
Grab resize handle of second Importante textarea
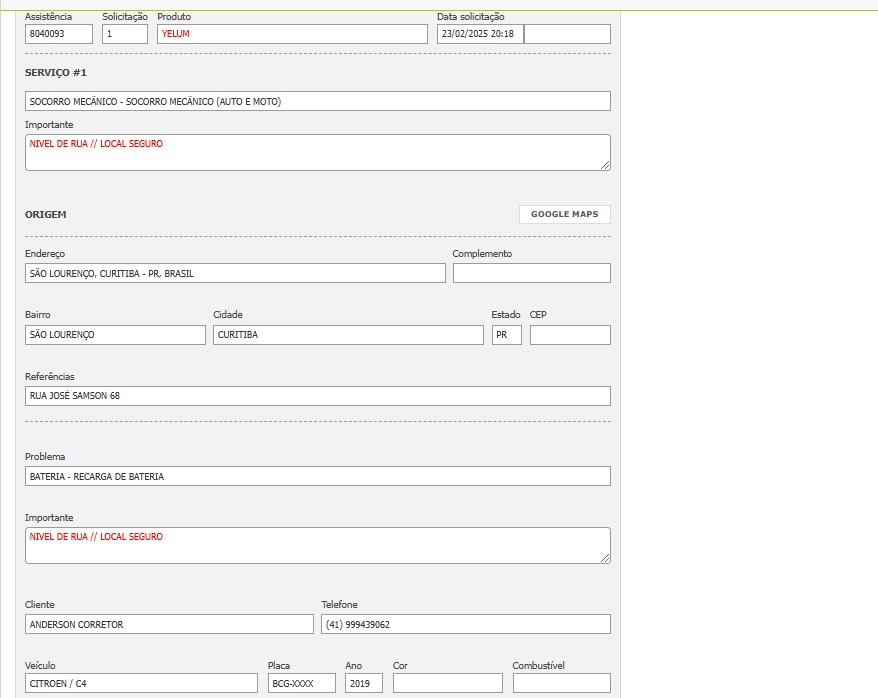tap(605, 558)
